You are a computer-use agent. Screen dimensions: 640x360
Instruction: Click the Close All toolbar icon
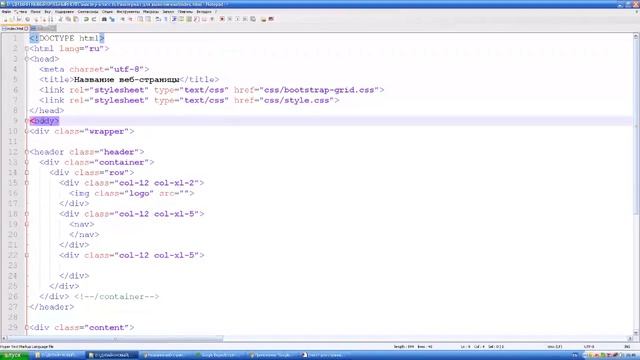[x=44, y=19]
